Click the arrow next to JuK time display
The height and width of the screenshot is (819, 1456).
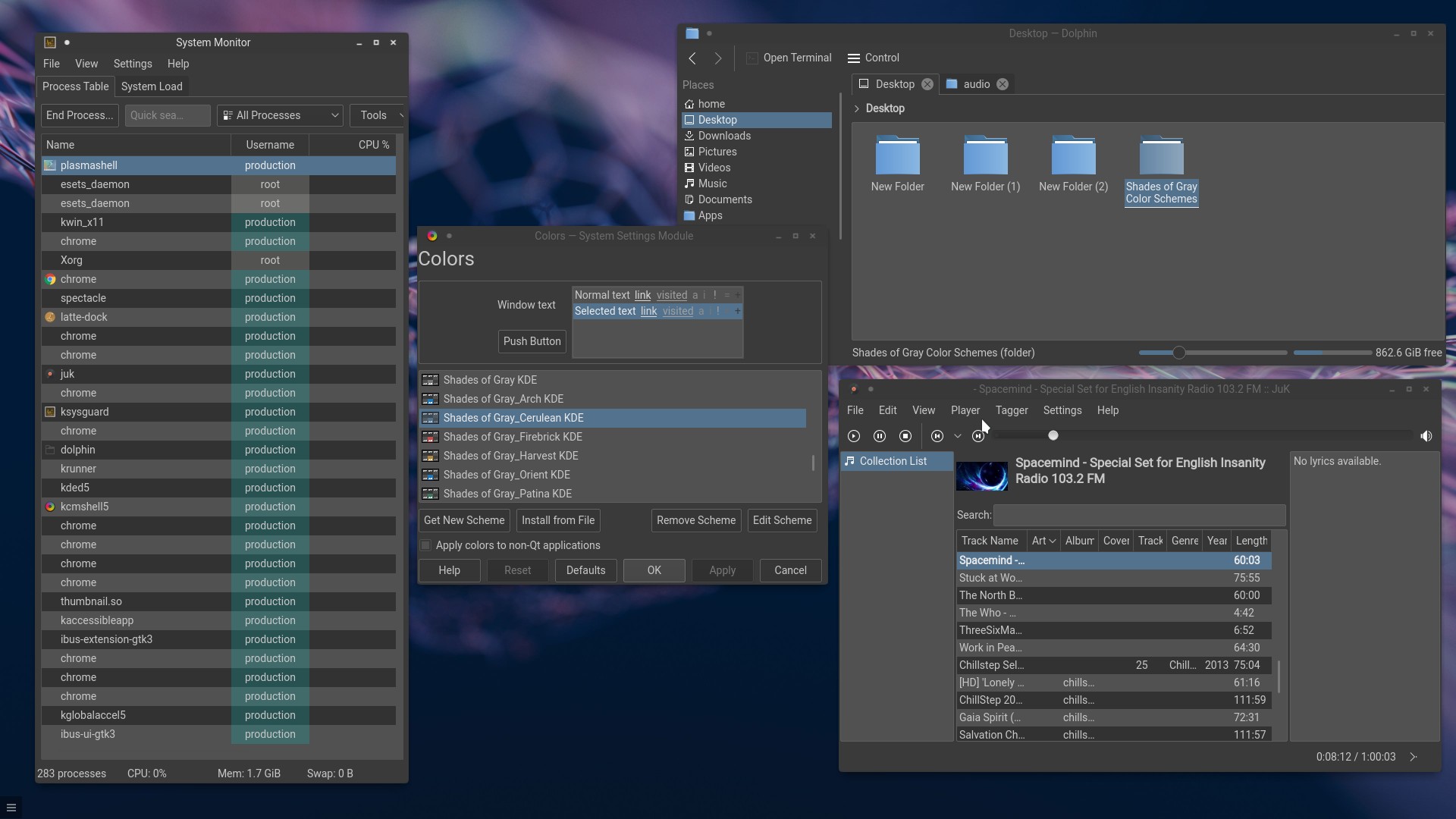coord(1414,757)
